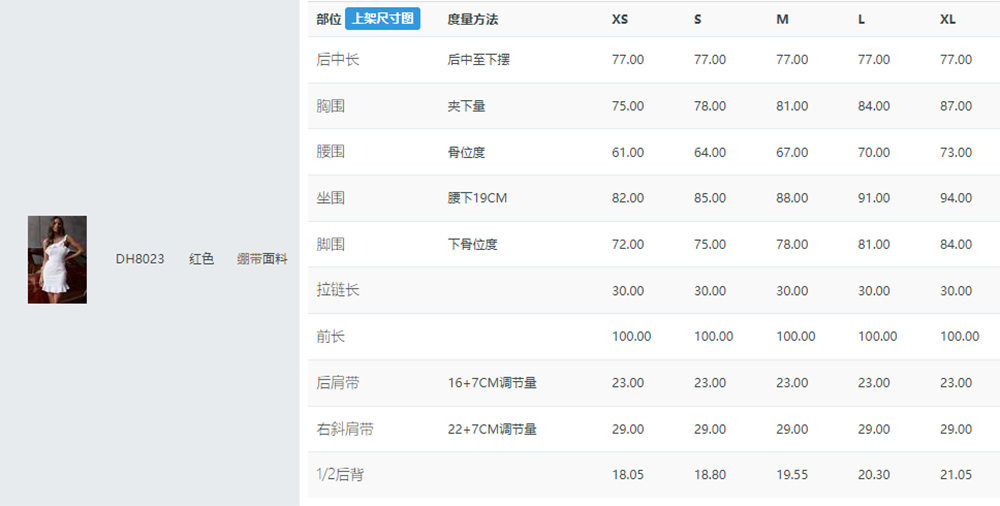Click measurement method 后中至下摆
This screenshot has height=506, width=1000.
click(479, 59)
